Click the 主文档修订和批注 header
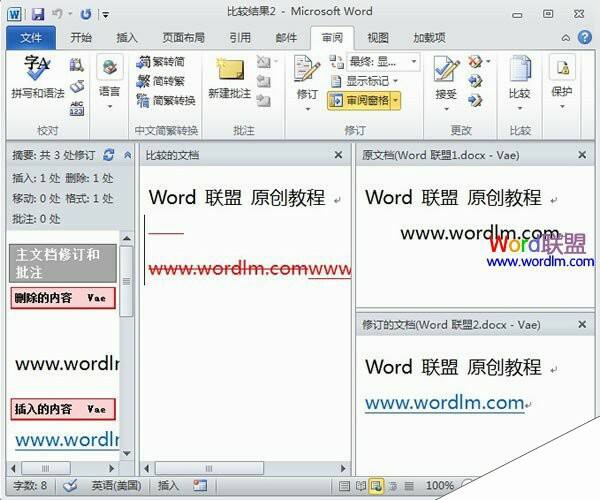The width and height of the screenshot is (600, 500). 63,263
